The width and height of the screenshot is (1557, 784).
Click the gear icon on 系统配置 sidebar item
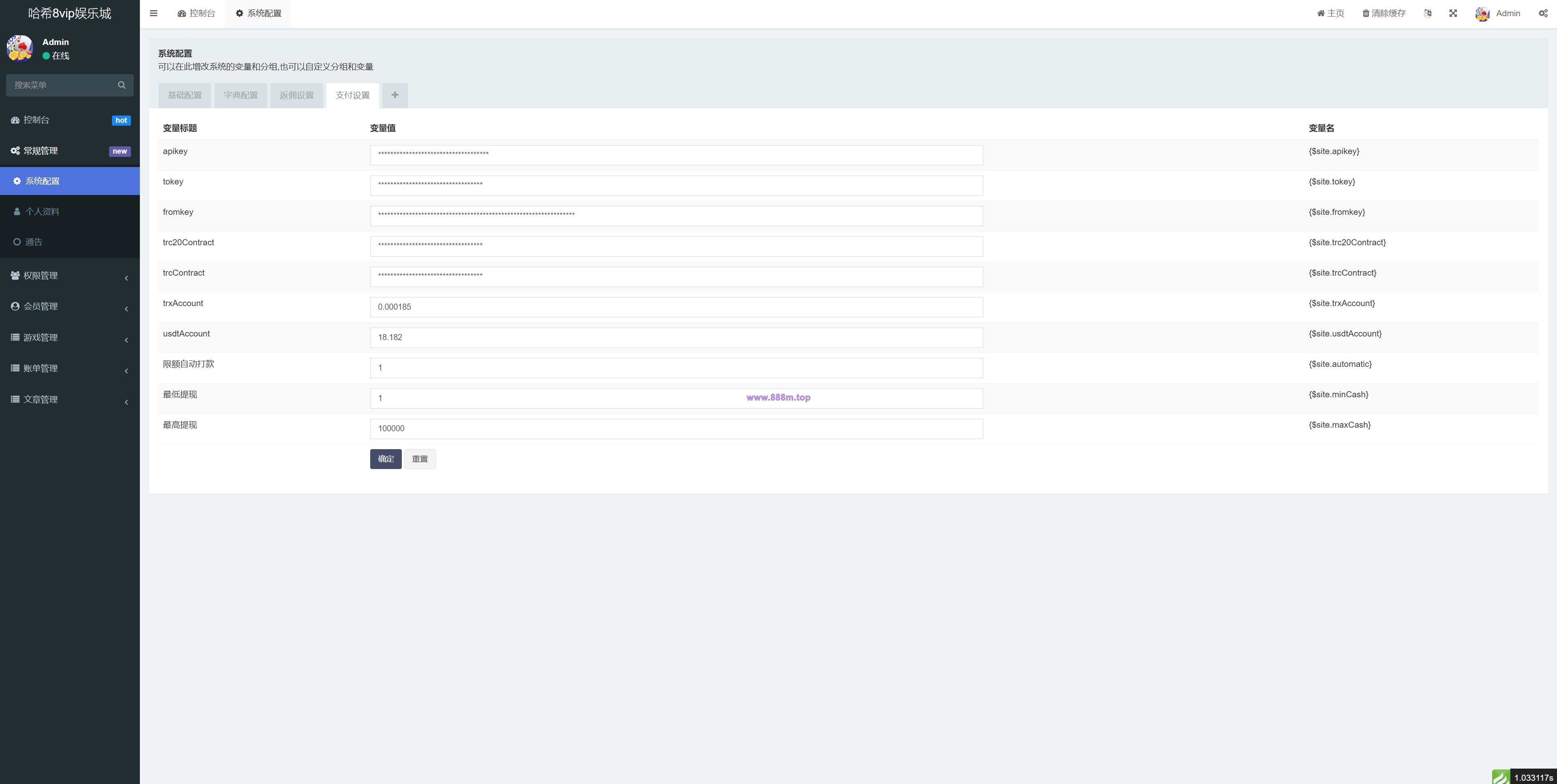[17, 181]
